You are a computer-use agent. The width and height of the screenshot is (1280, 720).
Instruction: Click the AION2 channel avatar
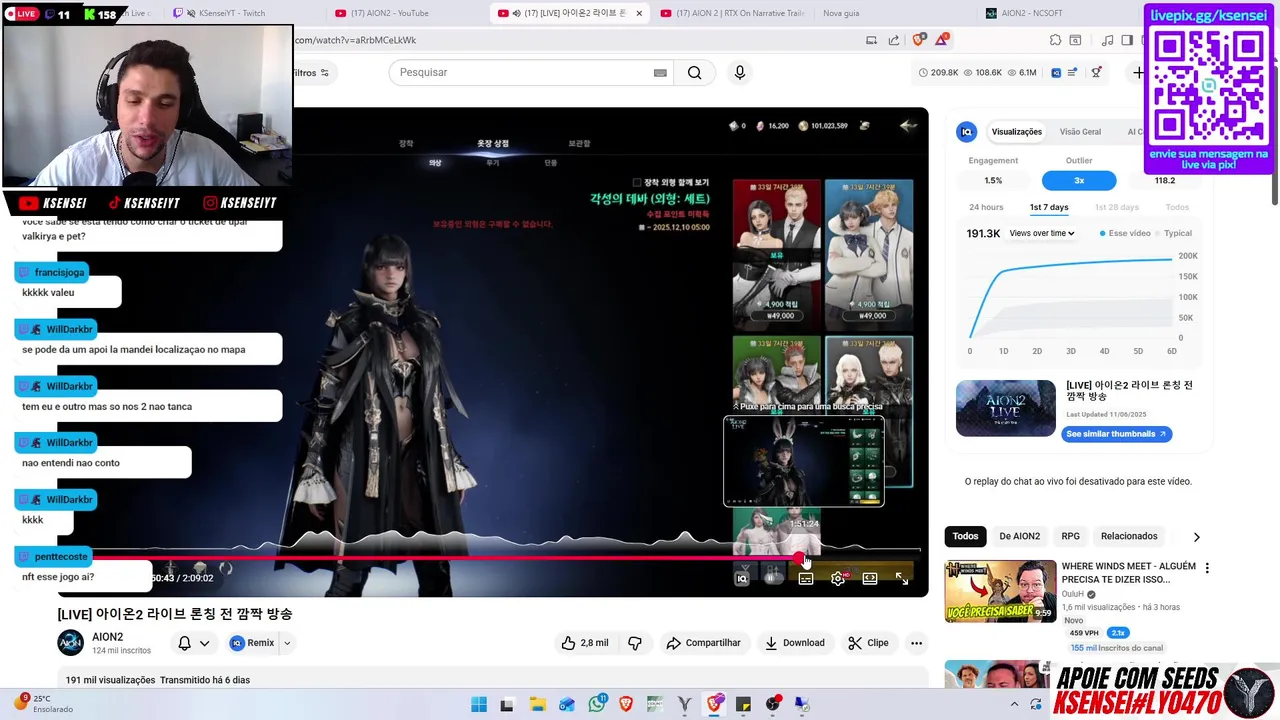click(x=70, y=643)
